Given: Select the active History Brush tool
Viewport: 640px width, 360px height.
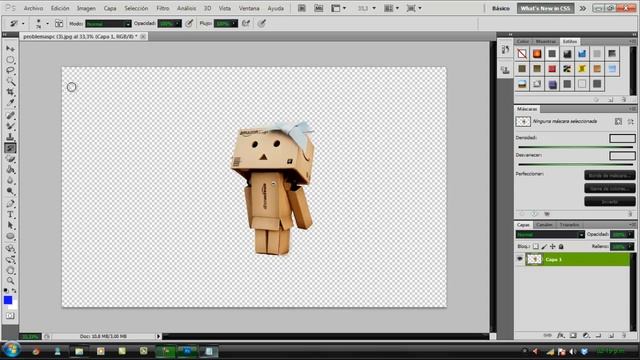Looking at the screenshot, I should 10,148.
